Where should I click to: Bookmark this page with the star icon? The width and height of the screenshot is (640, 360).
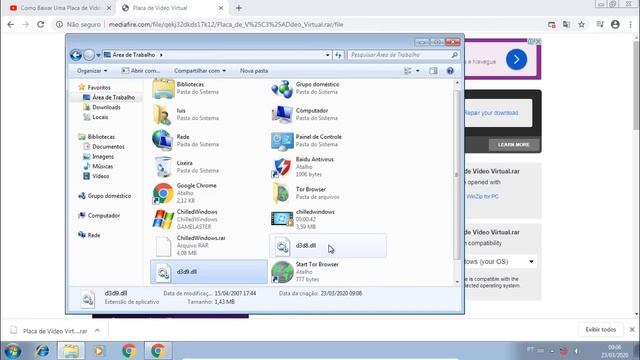point(581,24)
